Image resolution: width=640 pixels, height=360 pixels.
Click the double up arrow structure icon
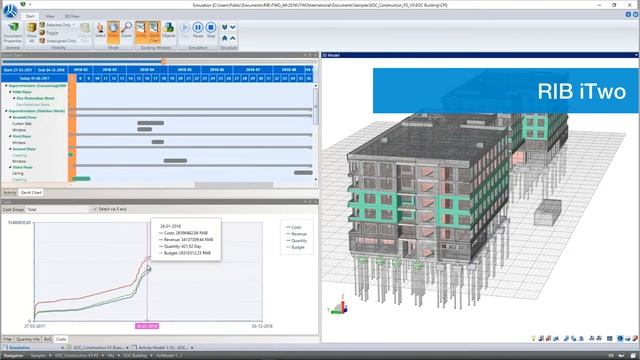[x=224, y=38]
